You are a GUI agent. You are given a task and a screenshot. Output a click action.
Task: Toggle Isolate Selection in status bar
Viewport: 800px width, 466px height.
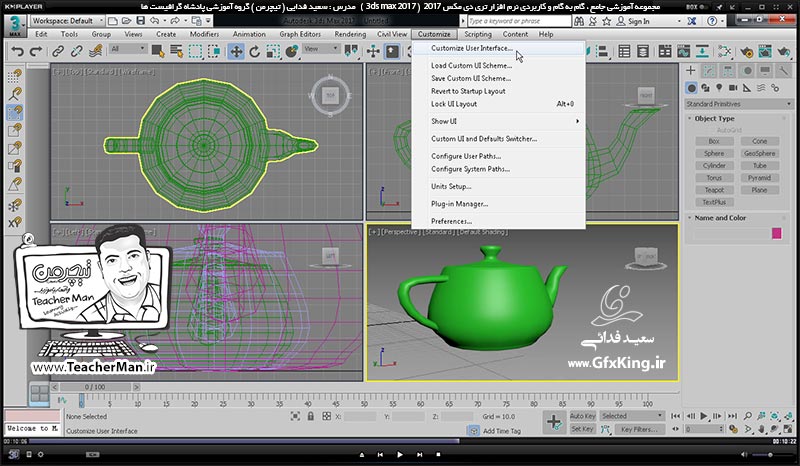(x=295, y=416)
